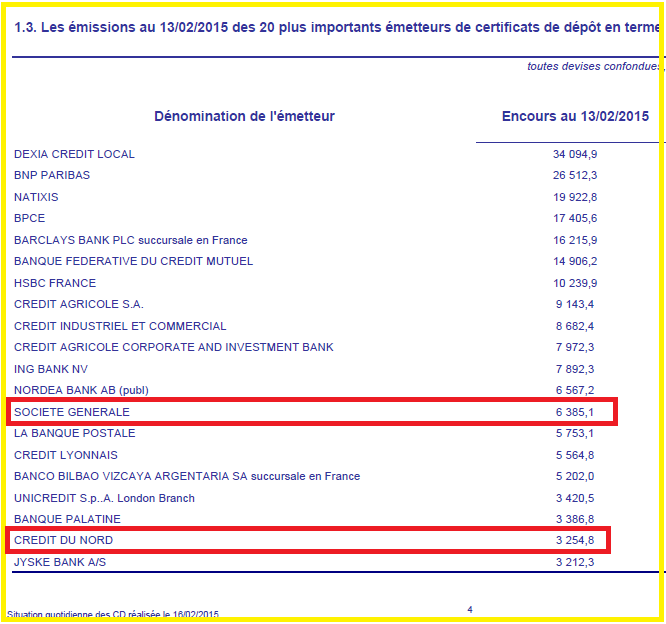Select the BPCE row name
666x624 pixels.
point(29,218)
